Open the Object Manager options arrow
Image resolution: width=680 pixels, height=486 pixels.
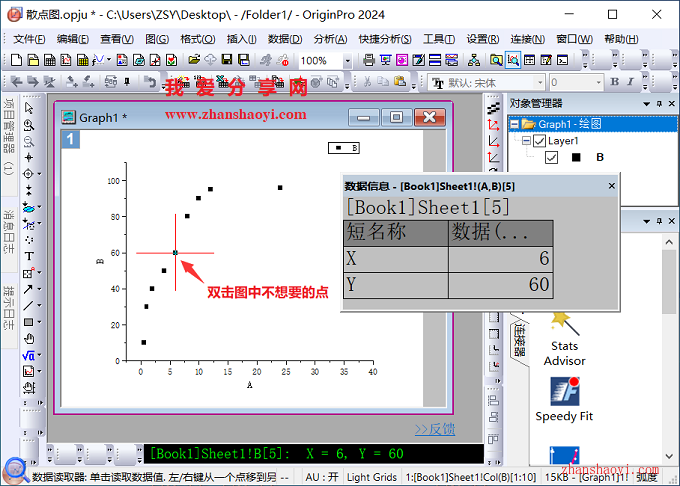647,104
